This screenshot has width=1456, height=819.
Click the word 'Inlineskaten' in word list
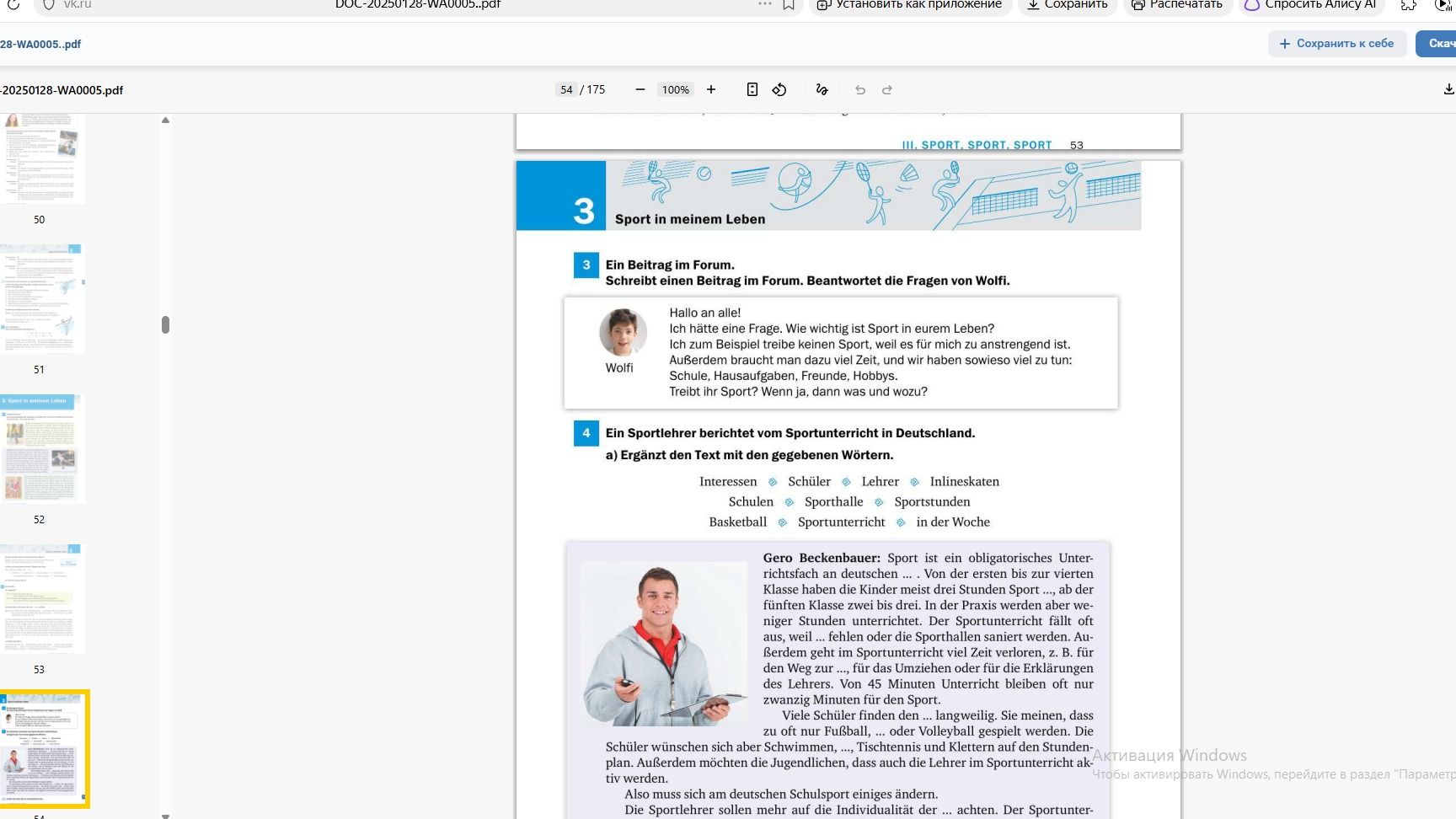[x=964, y=481]
